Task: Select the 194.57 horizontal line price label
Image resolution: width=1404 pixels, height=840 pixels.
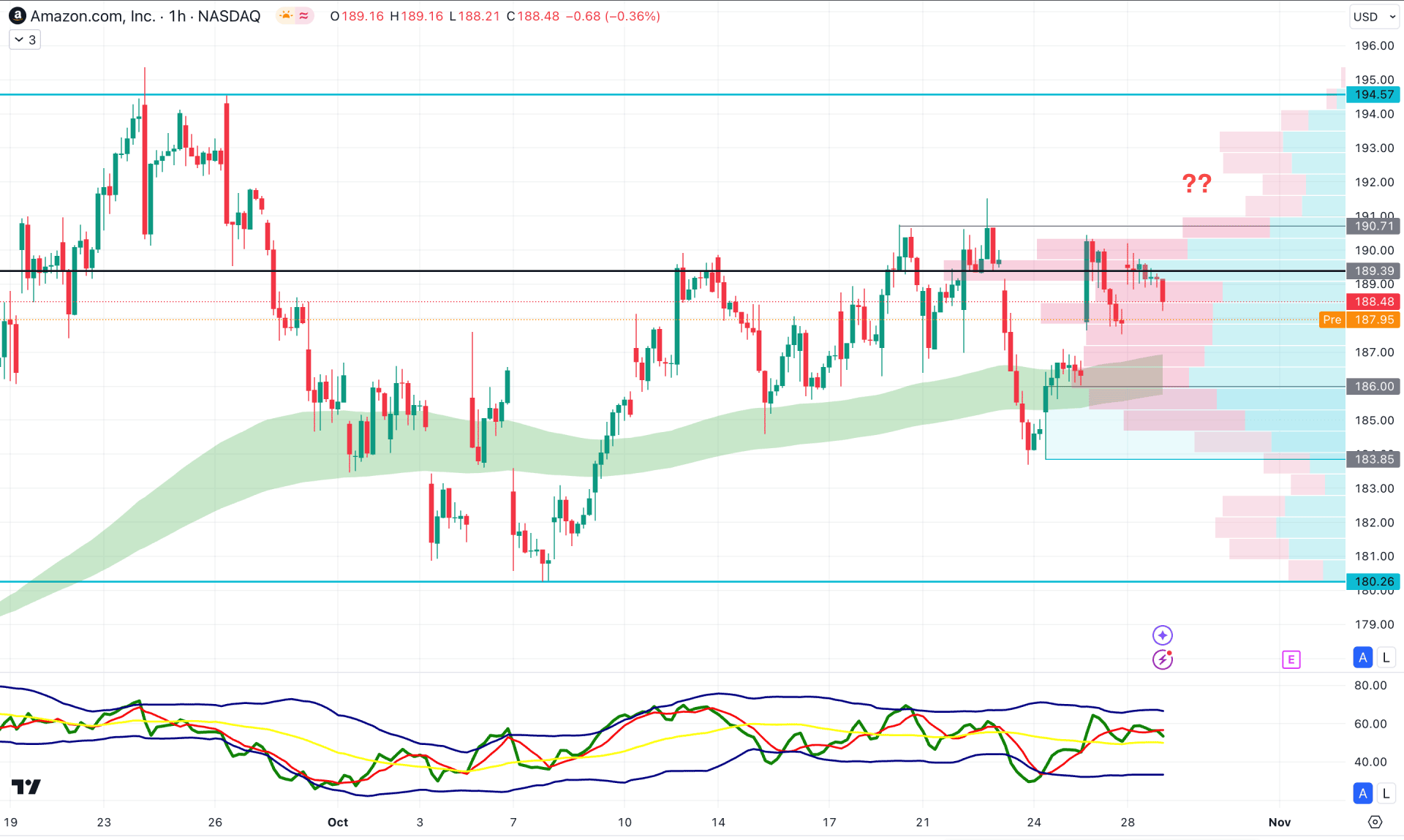Action: tap(1373, 94)
